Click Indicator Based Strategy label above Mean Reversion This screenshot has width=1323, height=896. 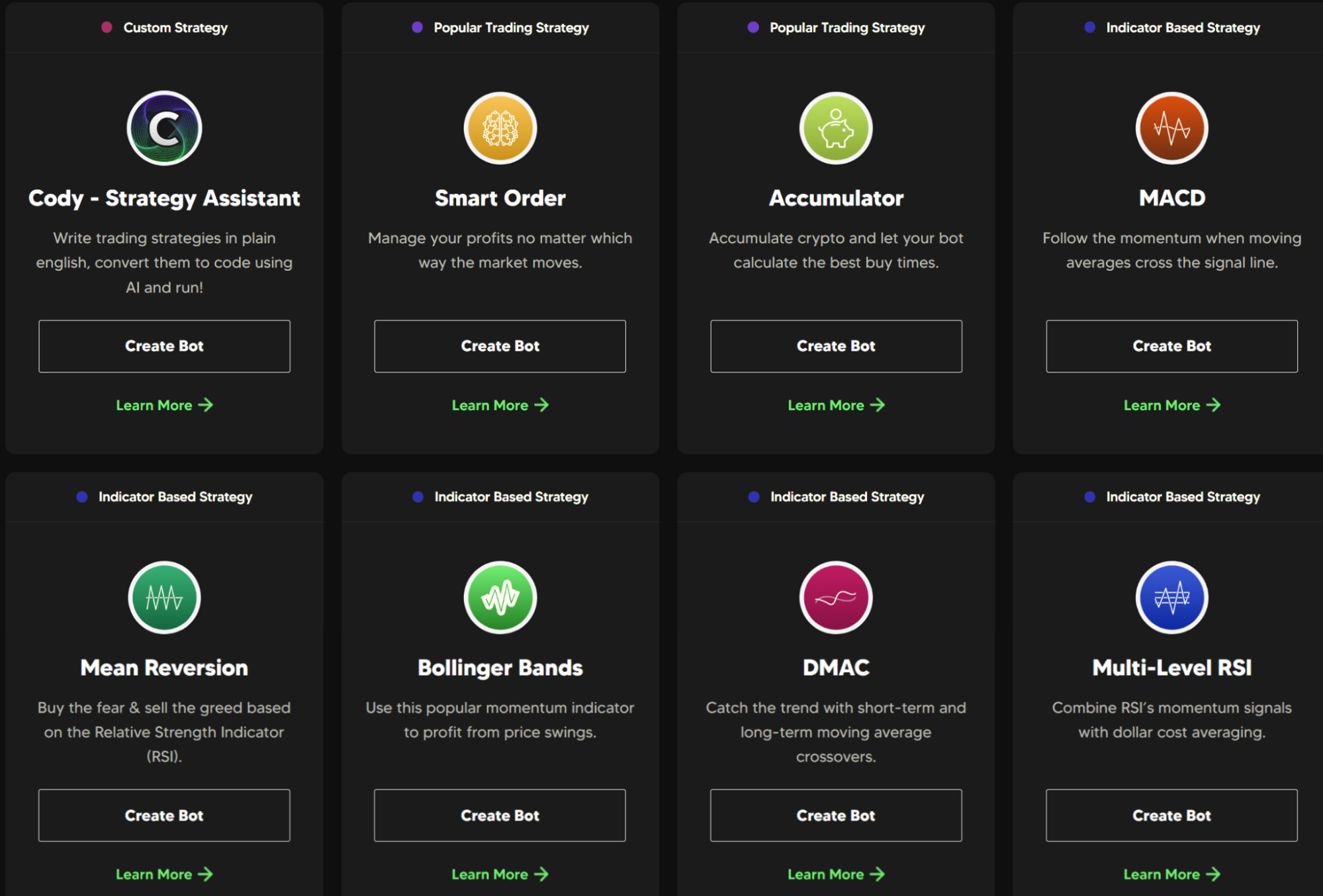175,497
